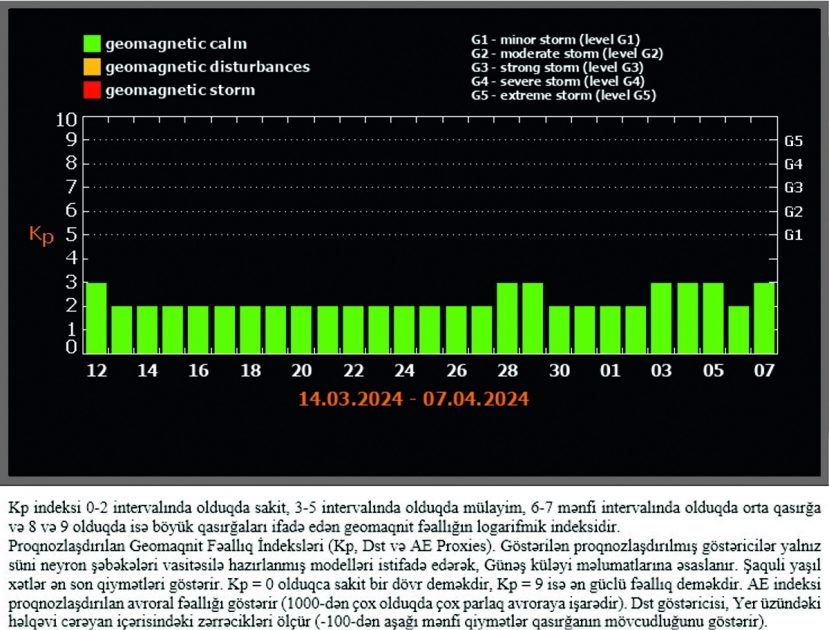Image resolution: width=829 pixels, height=630 pixels.
Task: Click the orange date range 14.03.2024 - 07.04.2024
Action: pyautogui.click(x=413, y=399)
